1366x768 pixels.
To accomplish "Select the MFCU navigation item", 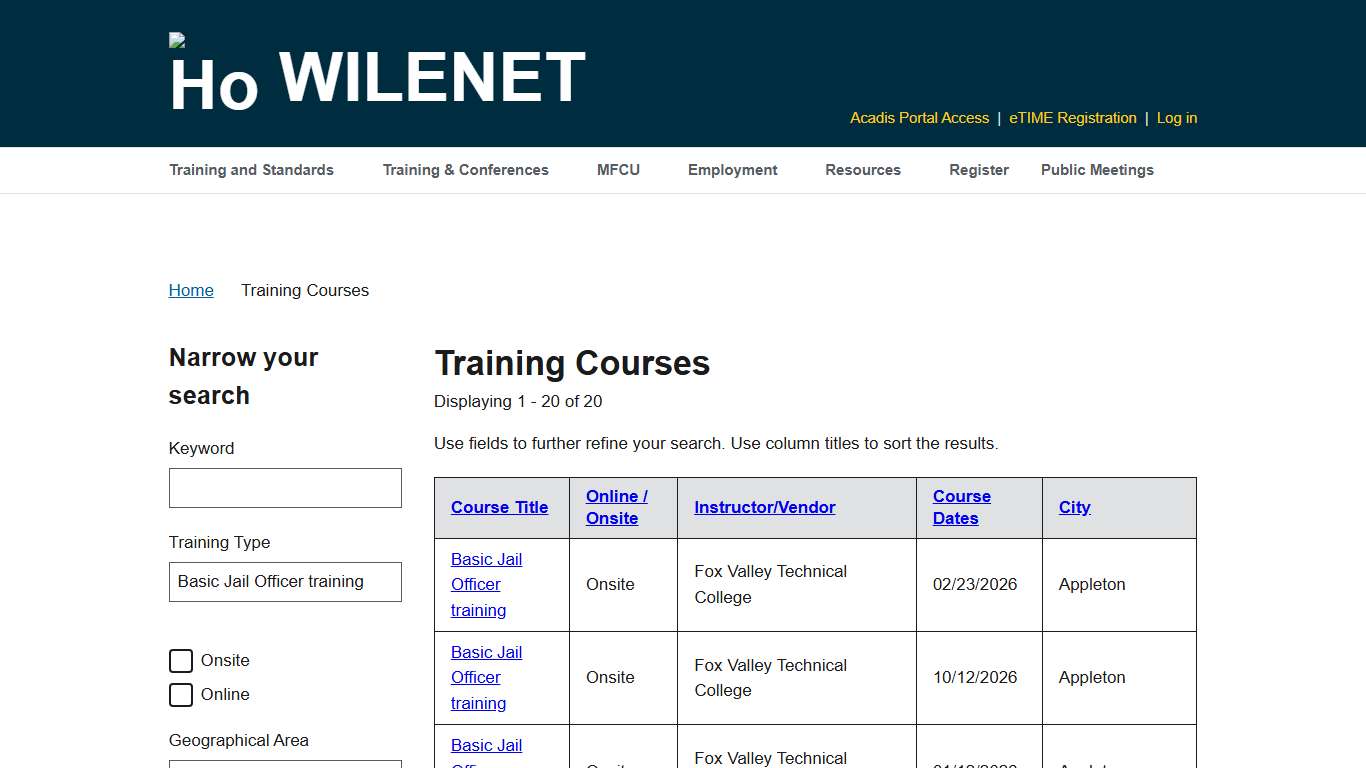I will [618, 170].
